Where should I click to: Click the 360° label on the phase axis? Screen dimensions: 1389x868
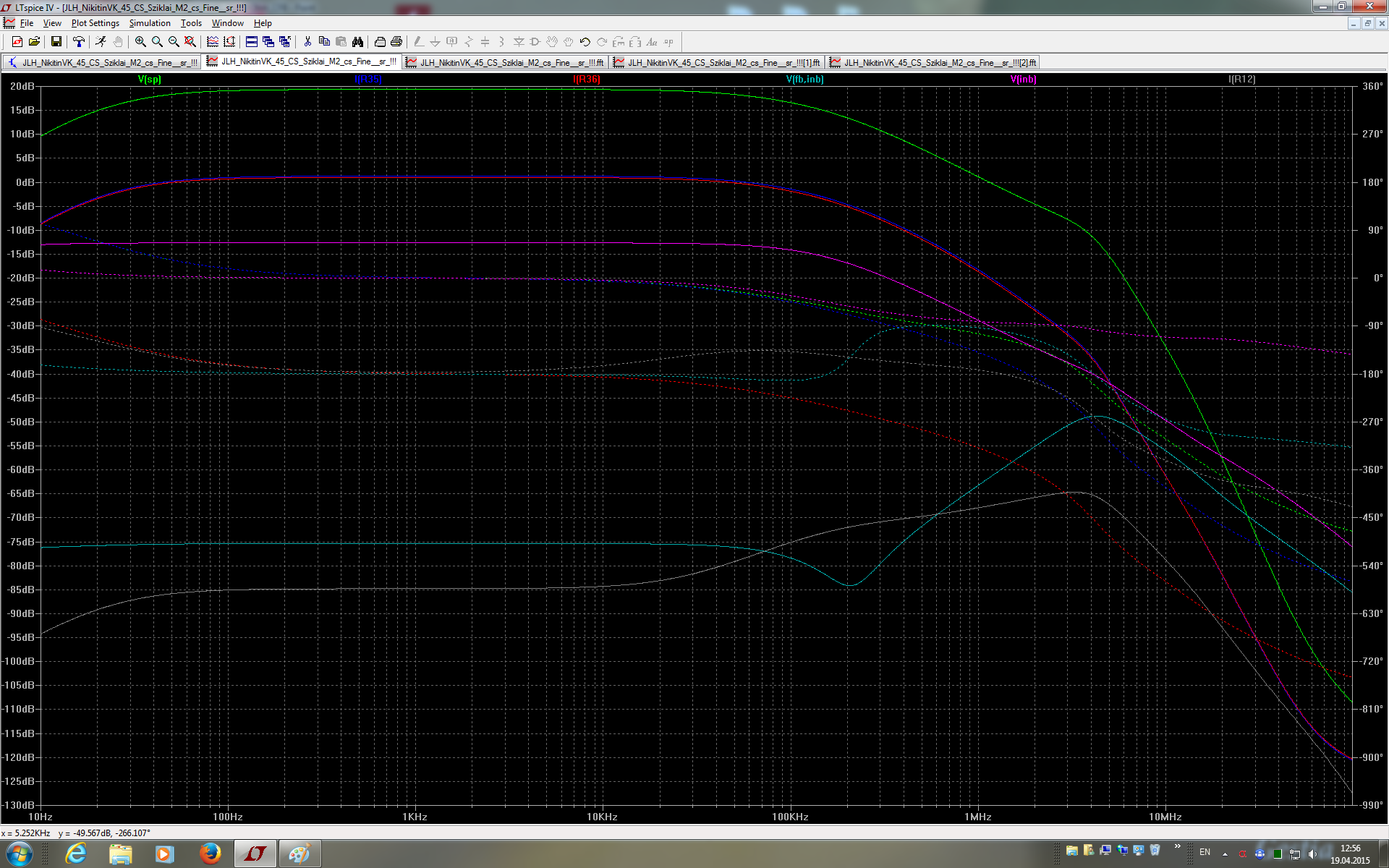[1372, 86]
